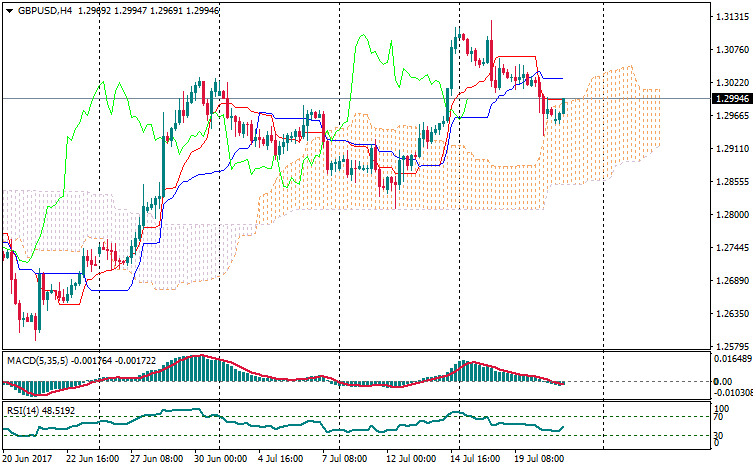Click the 30 Jun 00:00 date label
This screenshot has height=470, width=753.
click(218, 459)
